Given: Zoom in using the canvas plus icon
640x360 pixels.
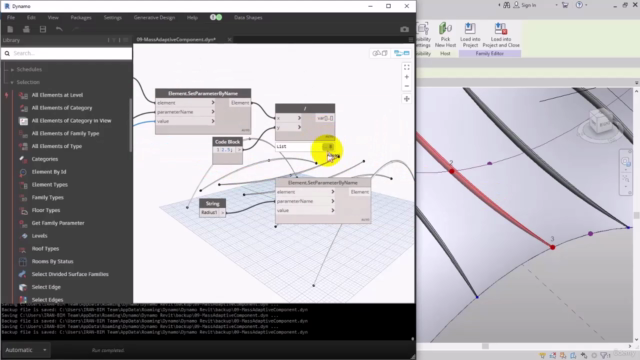Looking at the screenshot, I should (x=407, y=77).
